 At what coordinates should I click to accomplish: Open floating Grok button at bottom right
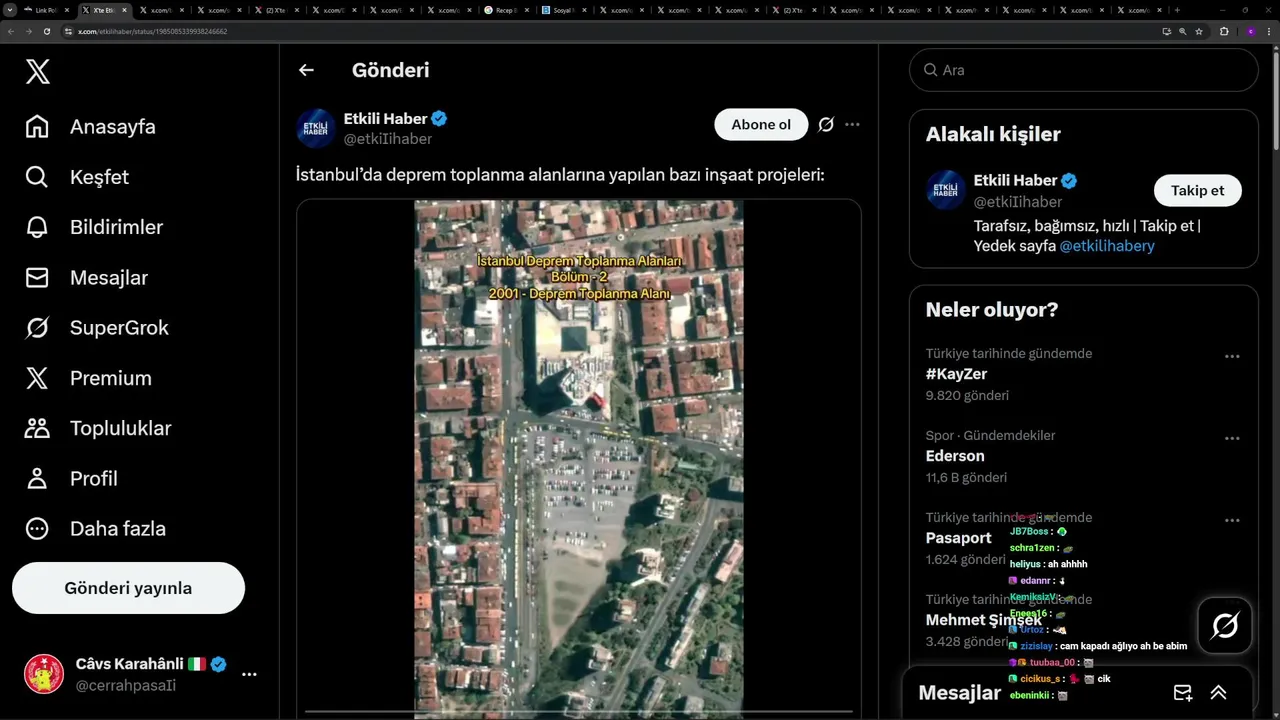(x=1225, y=626)
